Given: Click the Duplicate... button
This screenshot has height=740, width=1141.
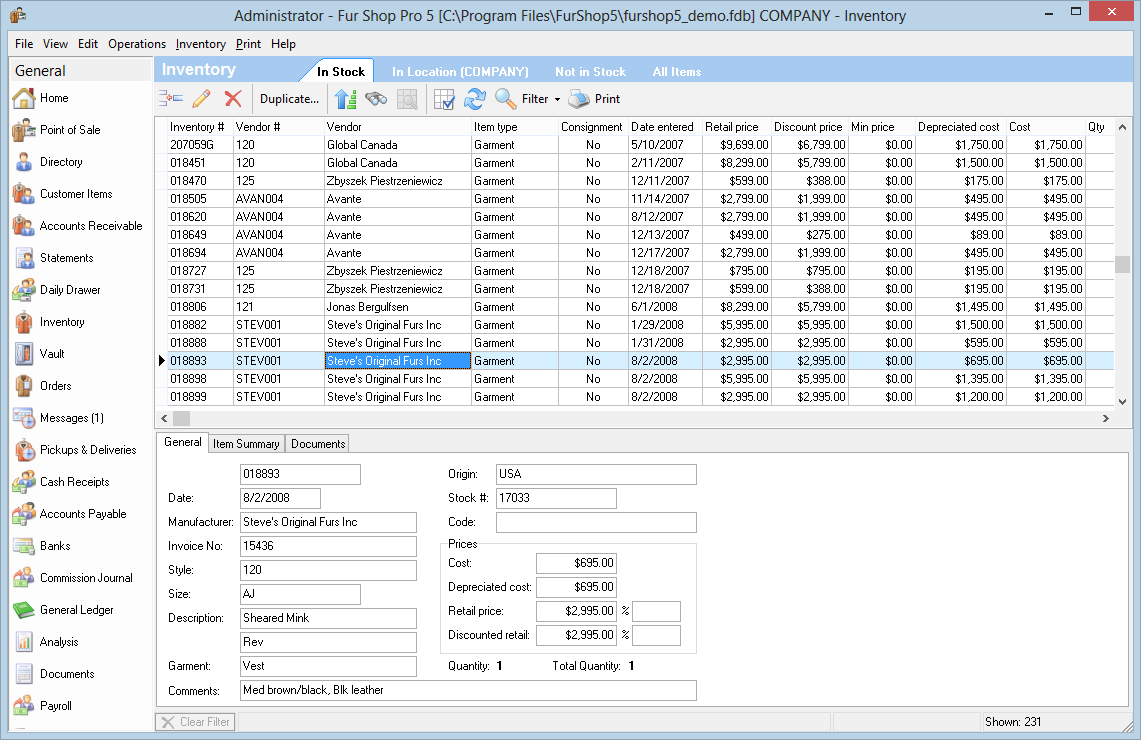Looking at the screenshot, I should (289, 99).
